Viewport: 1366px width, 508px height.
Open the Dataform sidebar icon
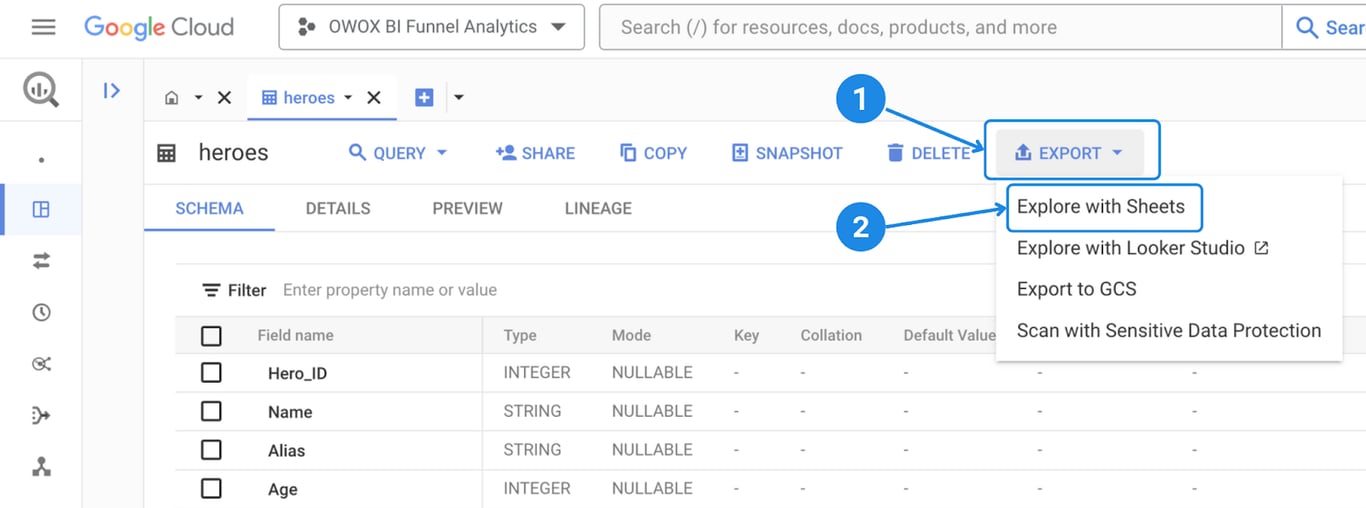click(x=41, y=416)
